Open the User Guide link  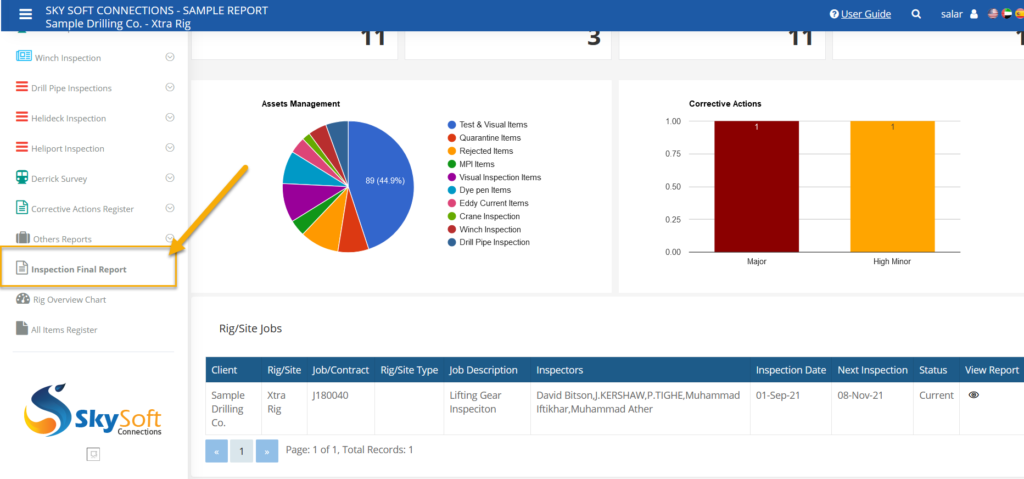coord(865,14)
